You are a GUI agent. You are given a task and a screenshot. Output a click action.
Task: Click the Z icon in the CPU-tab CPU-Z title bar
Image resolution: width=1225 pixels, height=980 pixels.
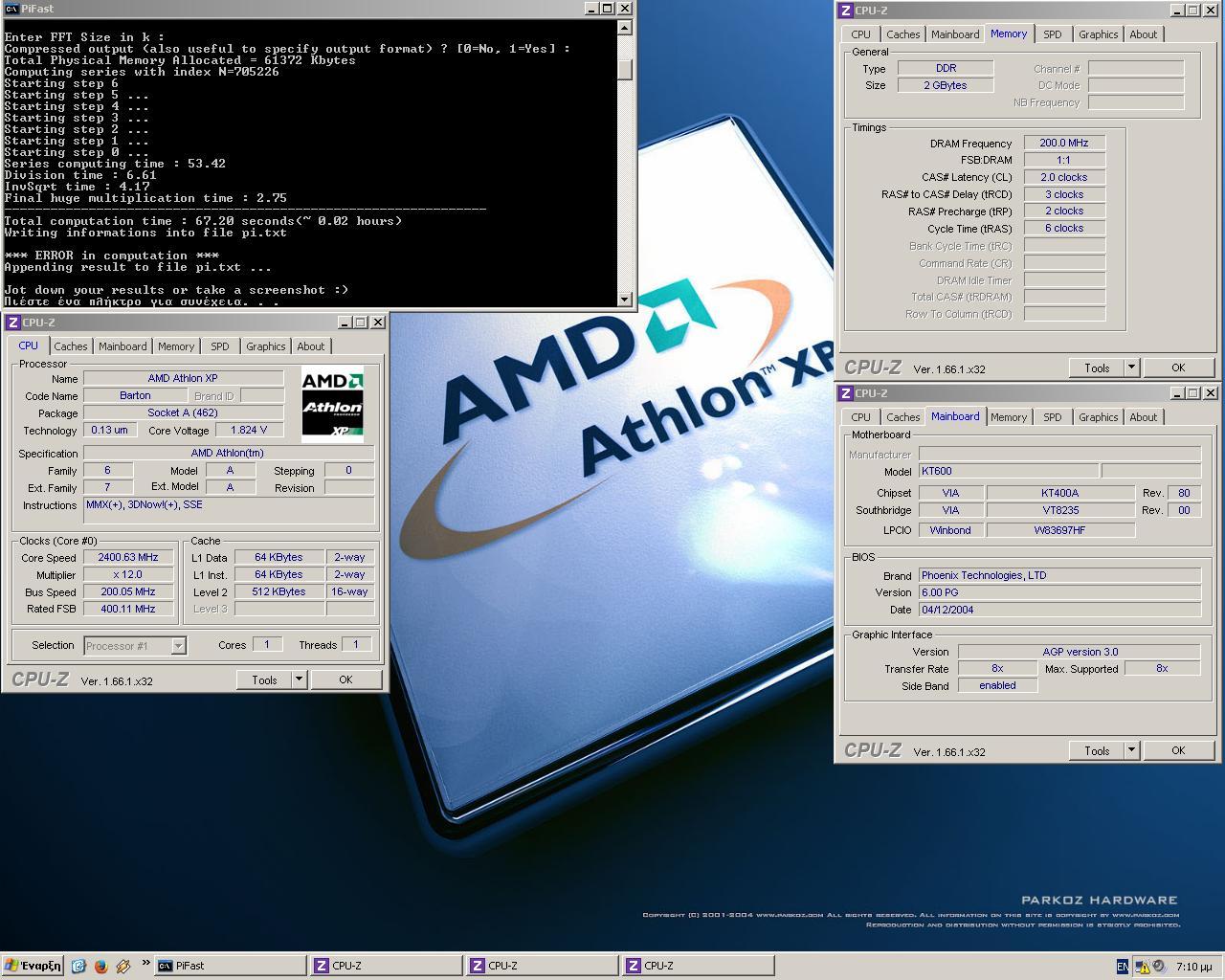[x=12, y=323]
